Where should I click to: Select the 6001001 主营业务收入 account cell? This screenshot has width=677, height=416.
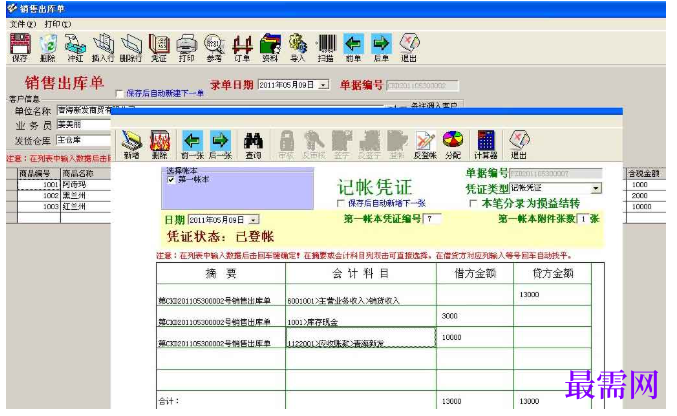361,295
